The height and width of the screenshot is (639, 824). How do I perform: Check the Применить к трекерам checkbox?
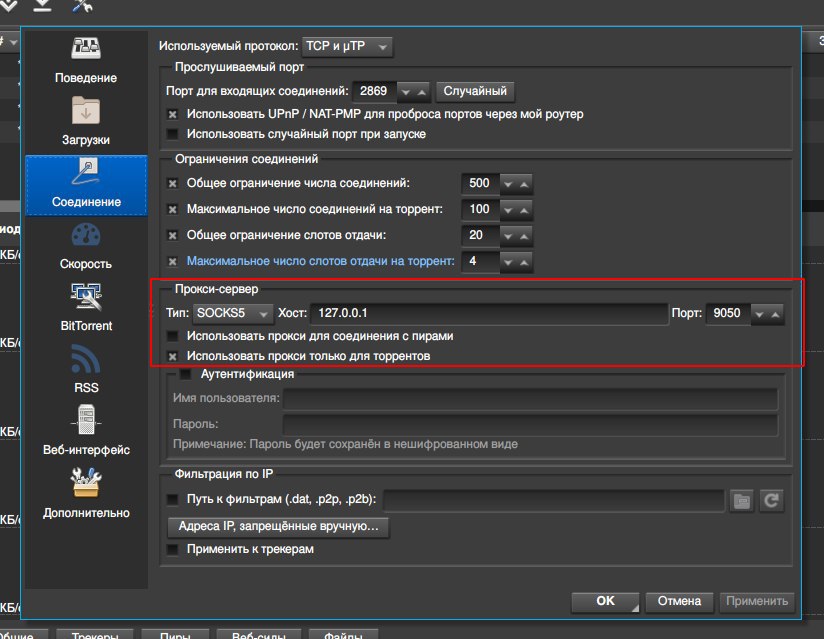pyautogui.click(x=172, y=549)
